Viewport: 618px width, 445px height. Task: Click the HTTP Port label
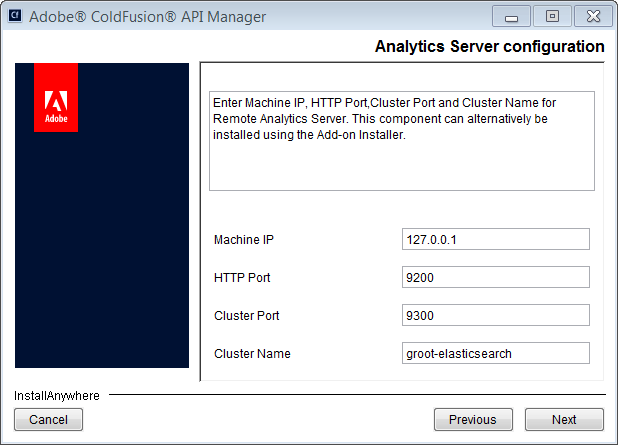point(242,278)
